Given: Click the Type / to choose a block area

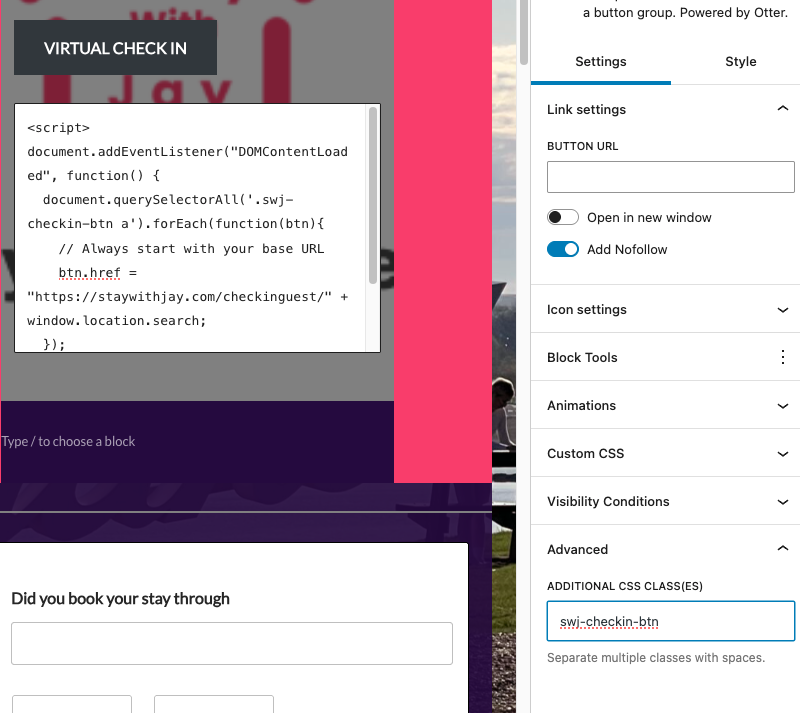Looking at the screenshot, I should [69, 440].
